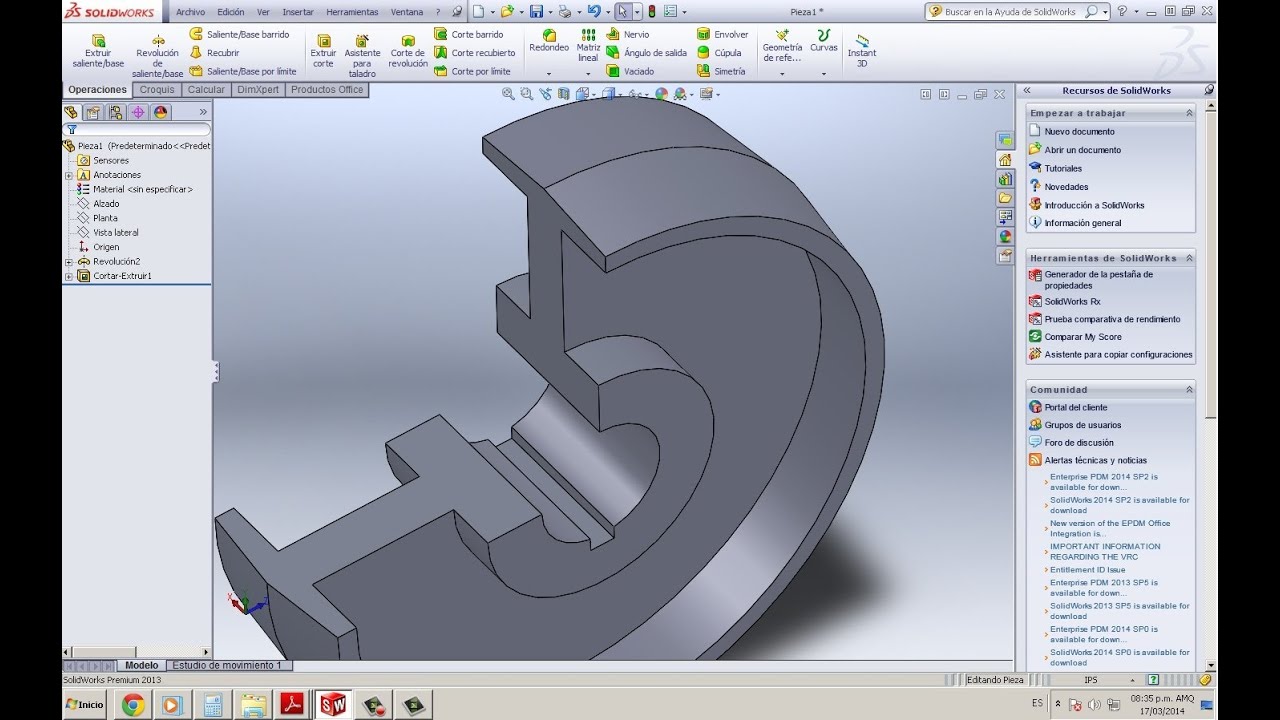Expand the Anotaciones tree node
Image resolution: width=1280 pixels, height=720 pixels.
[x=69, y=175]
